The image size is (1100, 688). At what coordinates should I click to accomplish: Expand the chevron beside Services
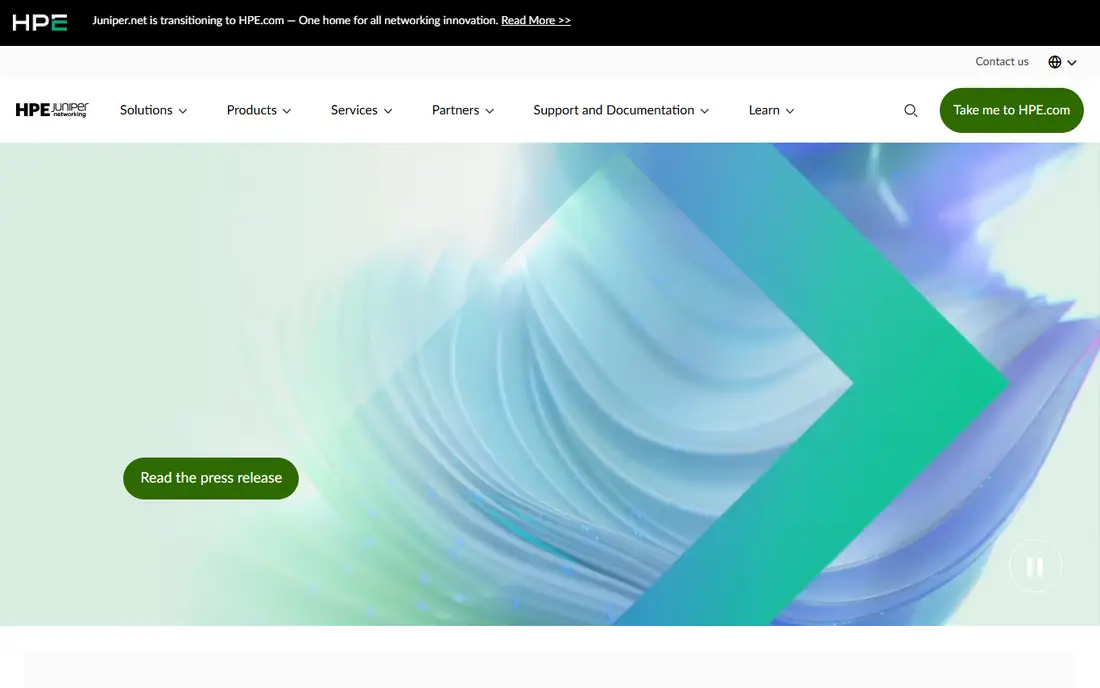point(388,111)
